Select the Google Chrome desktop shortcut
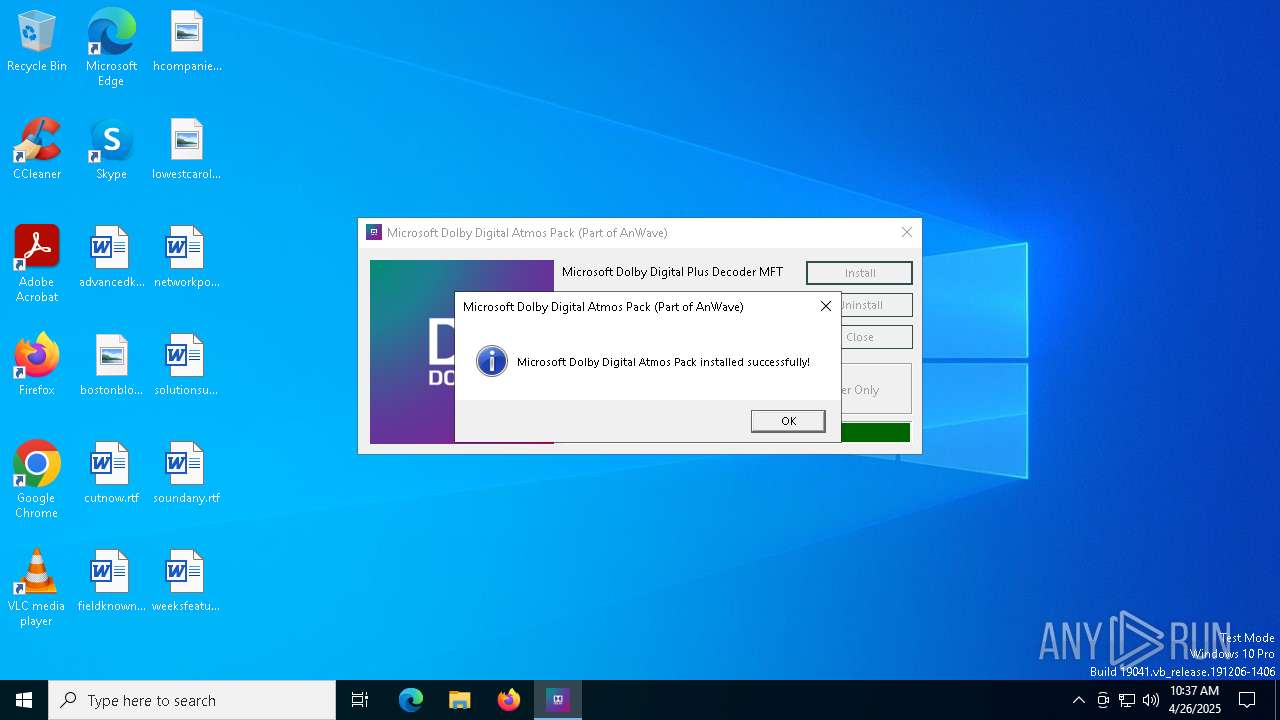This screenshot has width=1280, height=720. (37, 480)
